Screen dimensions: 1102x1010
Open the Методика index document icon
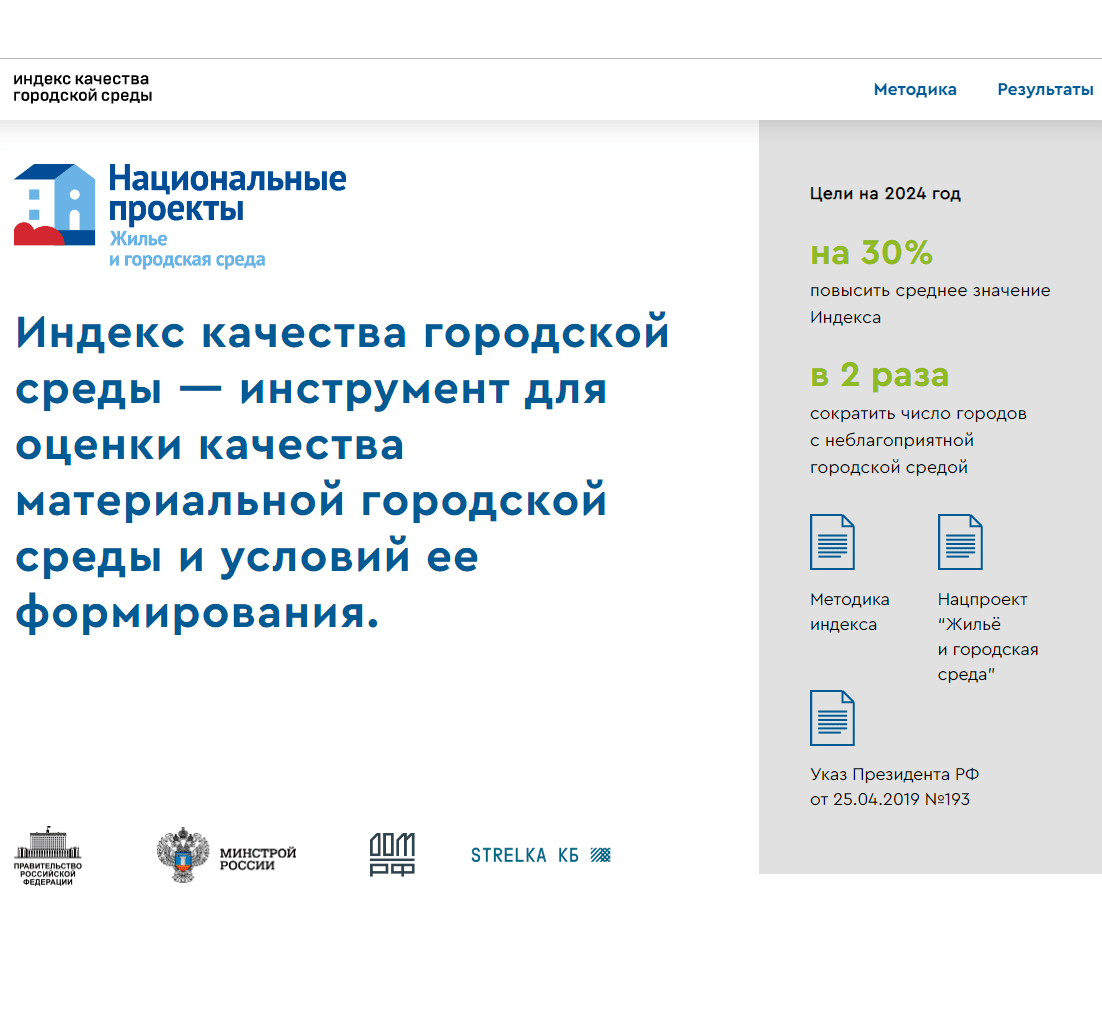tap(832, 541)
